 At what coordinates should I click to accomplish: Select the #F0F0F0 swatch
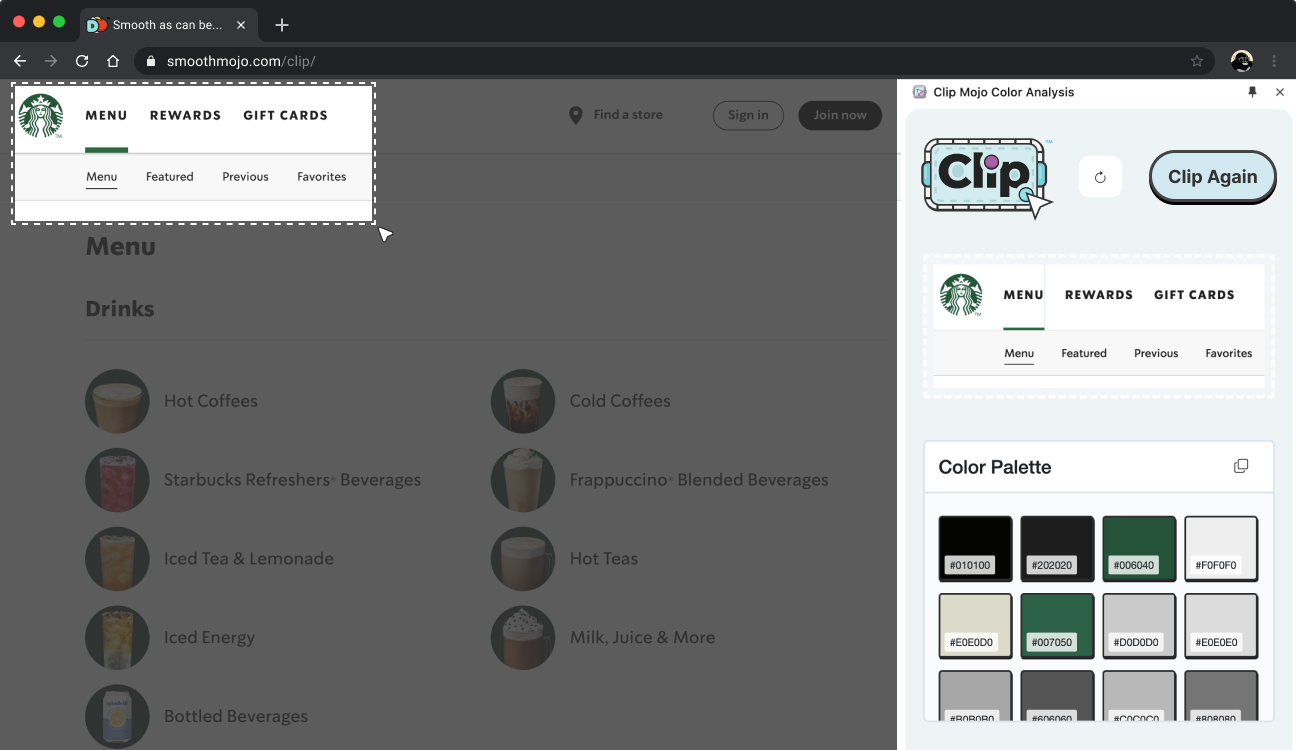pyautogui.click(x=1221, y=548)
